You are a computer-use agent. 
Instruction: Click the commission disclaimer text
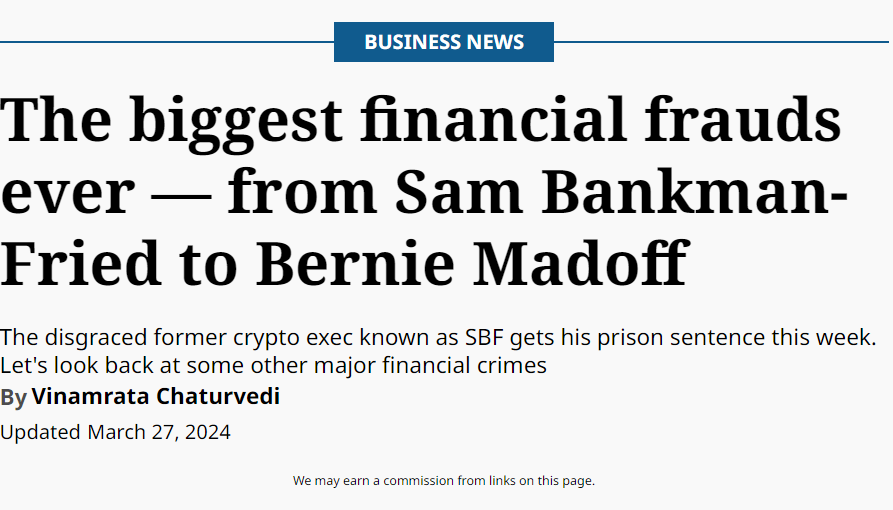click(x=443, y=481)
